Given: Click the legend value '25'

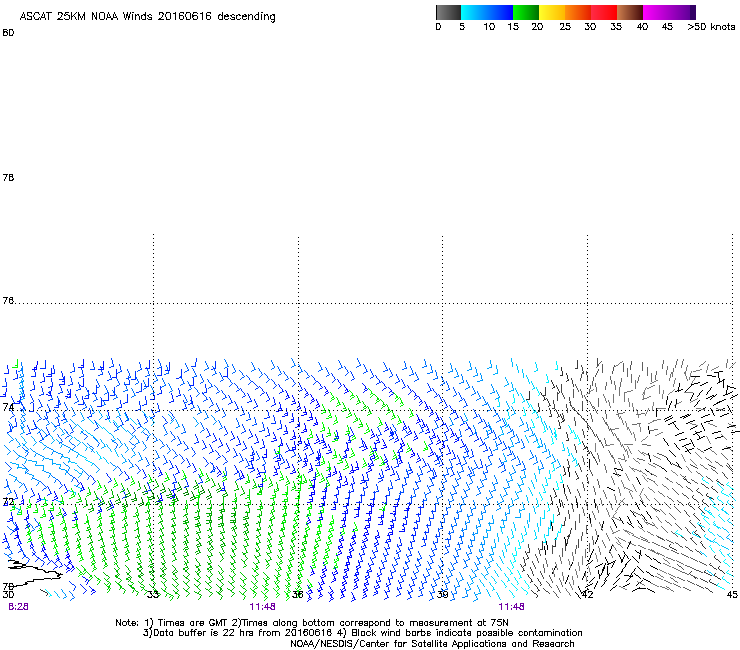Looking at the screenshot, I should tap(565, 27).
